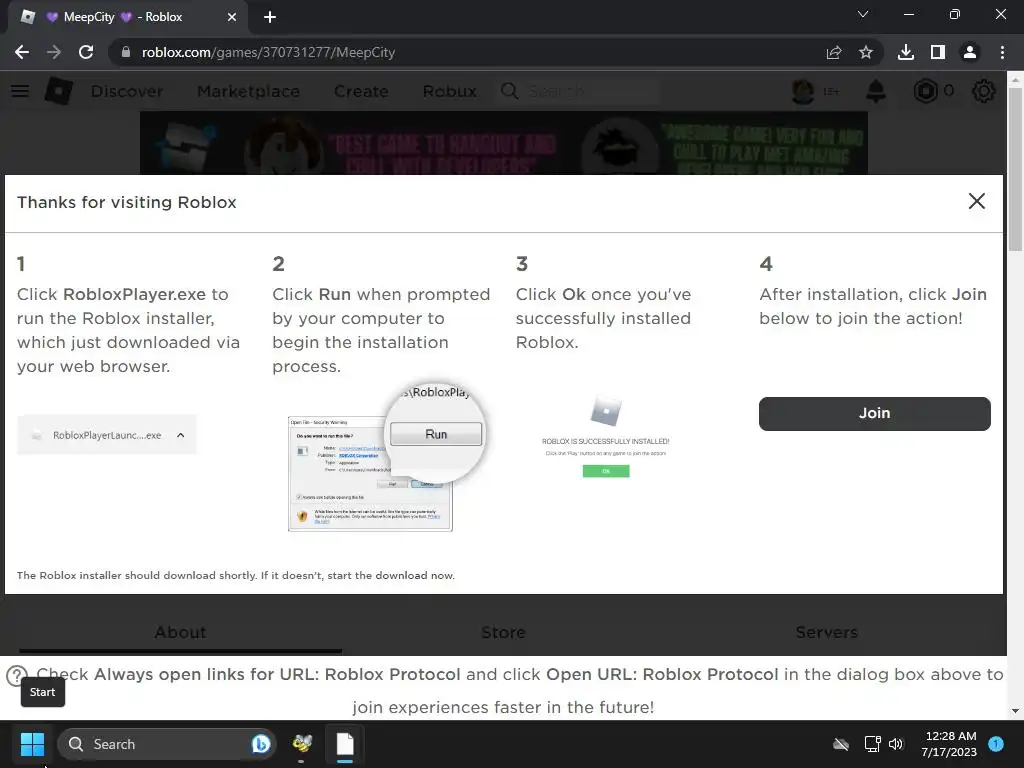Open the blue notification count badge
Image resolution: width=1024 pixels, height=768 pixels.
point(996,744)
